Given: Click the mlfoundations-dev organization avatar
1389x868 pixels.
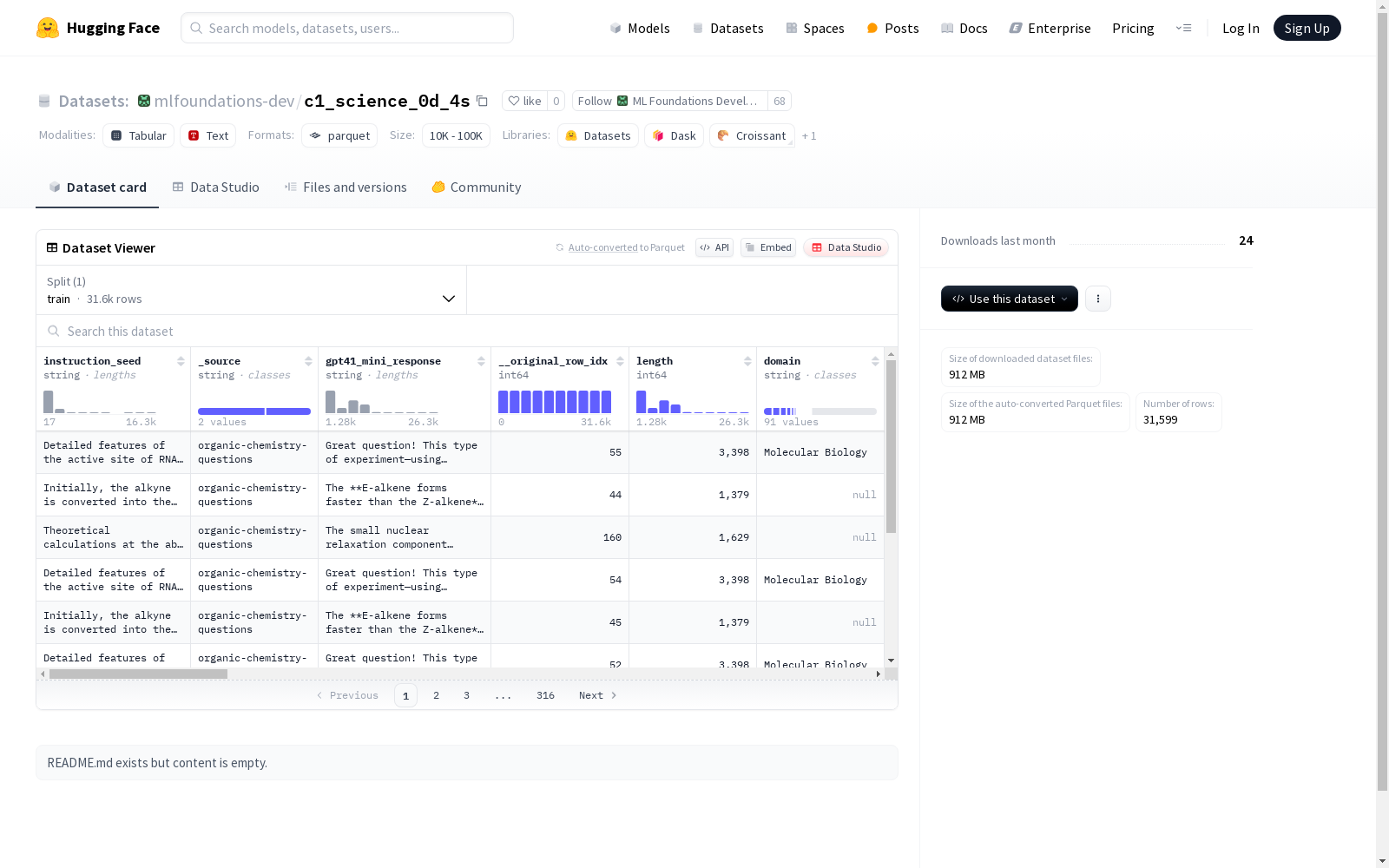Looking at the screenshot, I should (144, 101).
